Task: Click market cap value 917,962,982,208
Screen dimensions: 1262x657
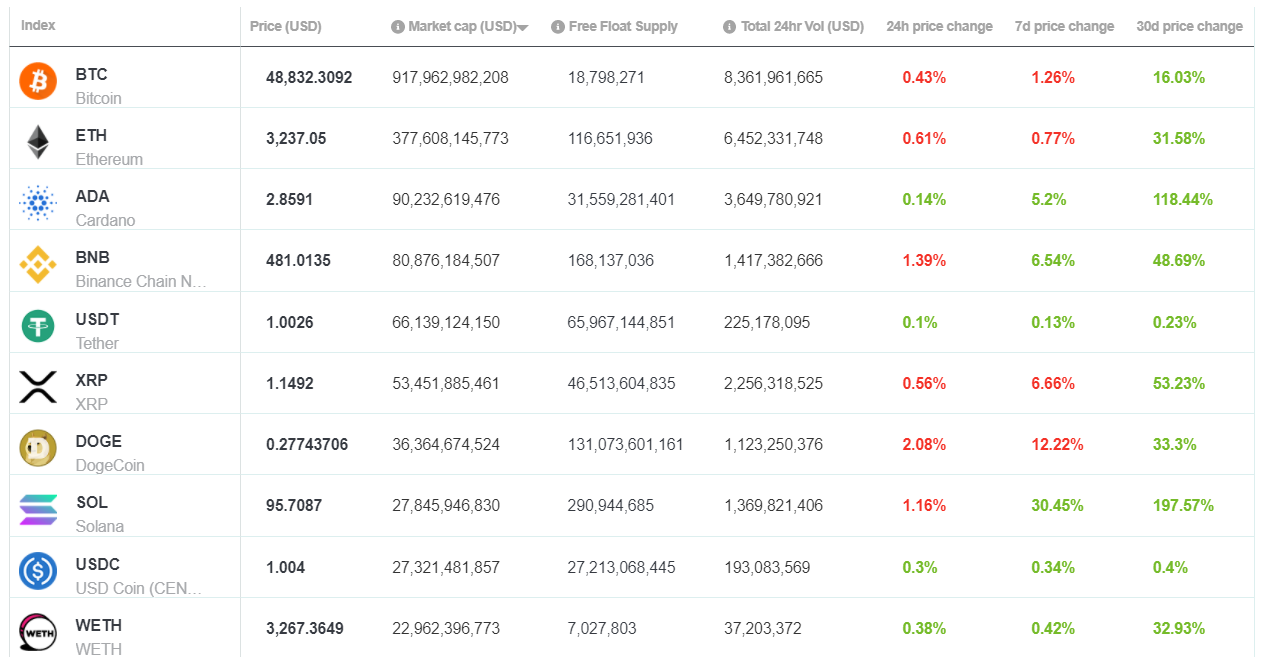Action: tap(450, 77)
